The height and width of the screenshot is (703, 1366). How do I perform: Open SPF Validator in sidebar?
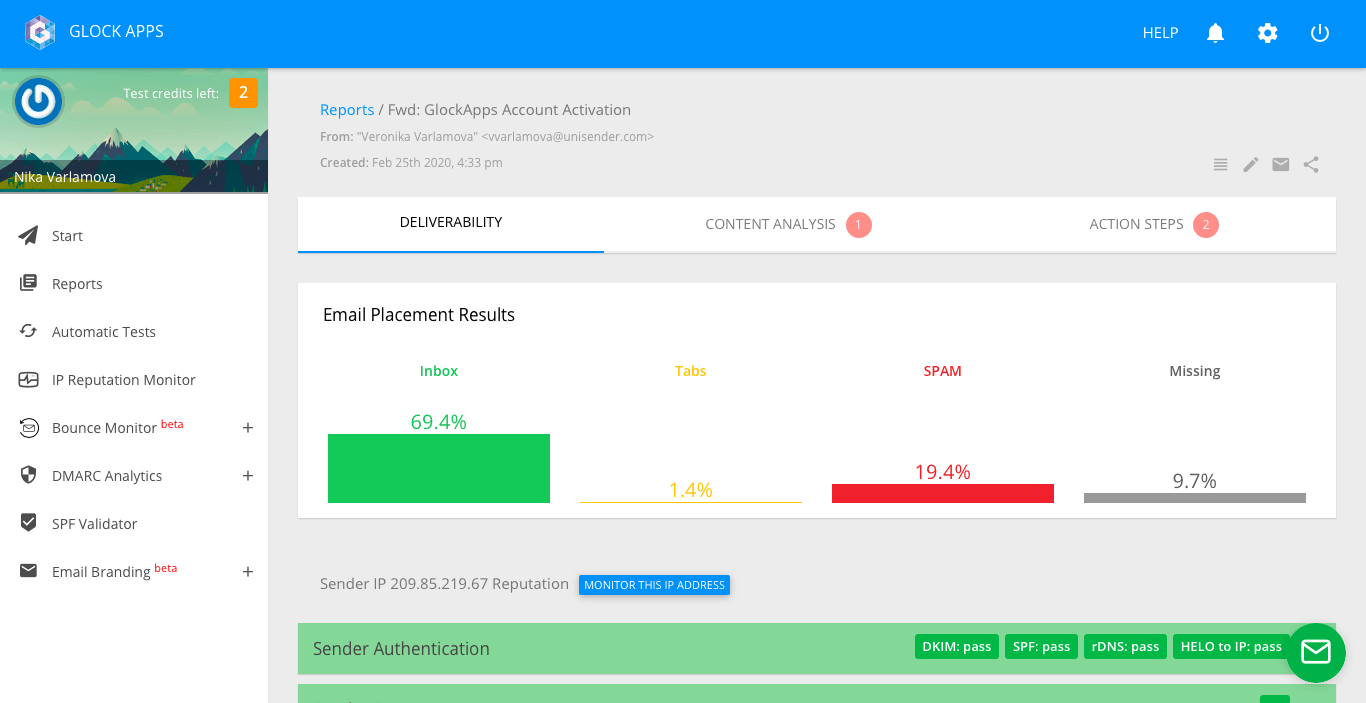point(95,524)
